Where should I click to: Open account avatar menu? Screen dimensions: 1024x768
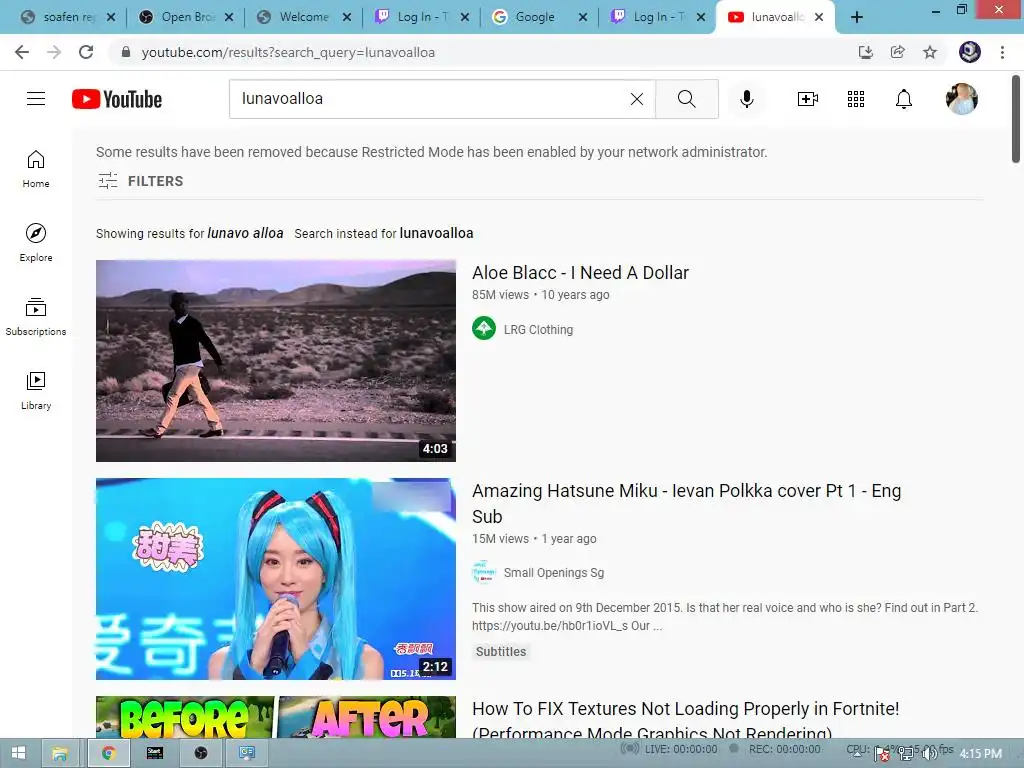[962, 99]
